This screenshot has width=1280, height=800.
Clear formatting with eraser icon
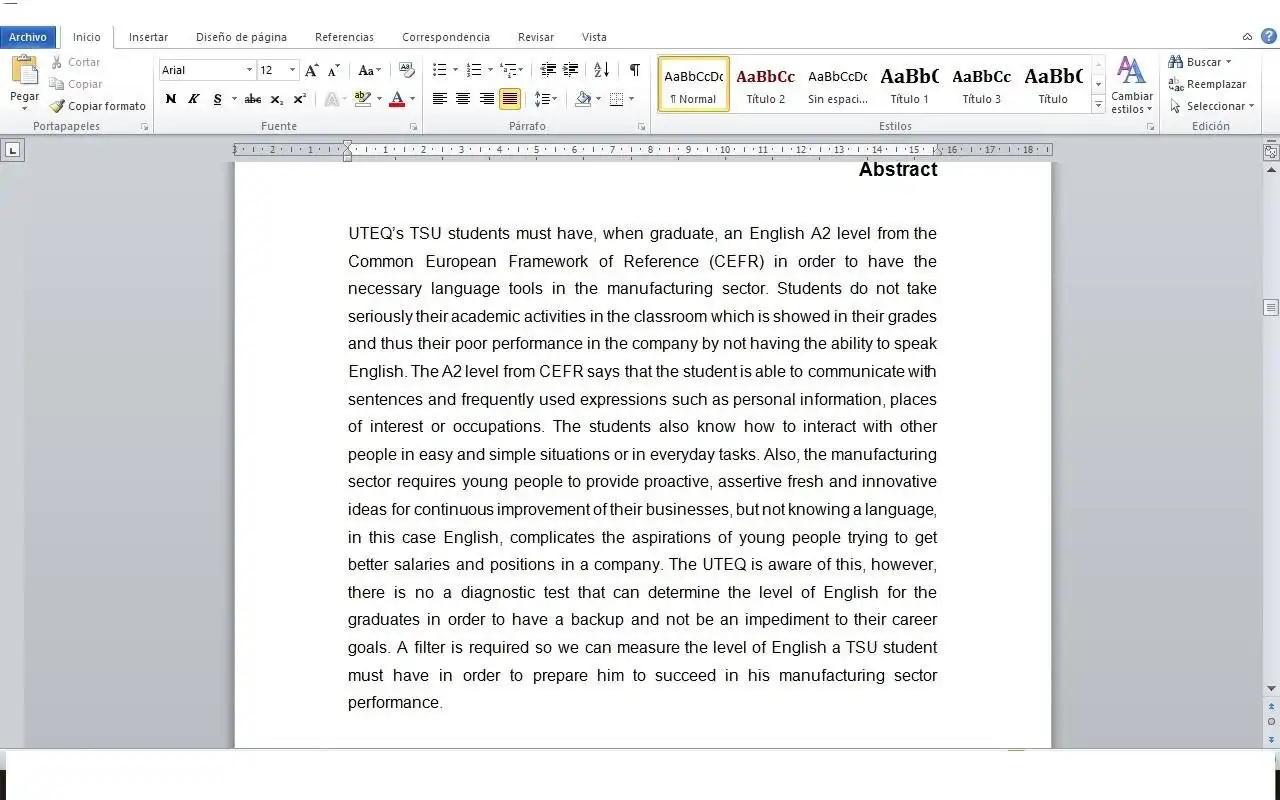pos(407,70)
